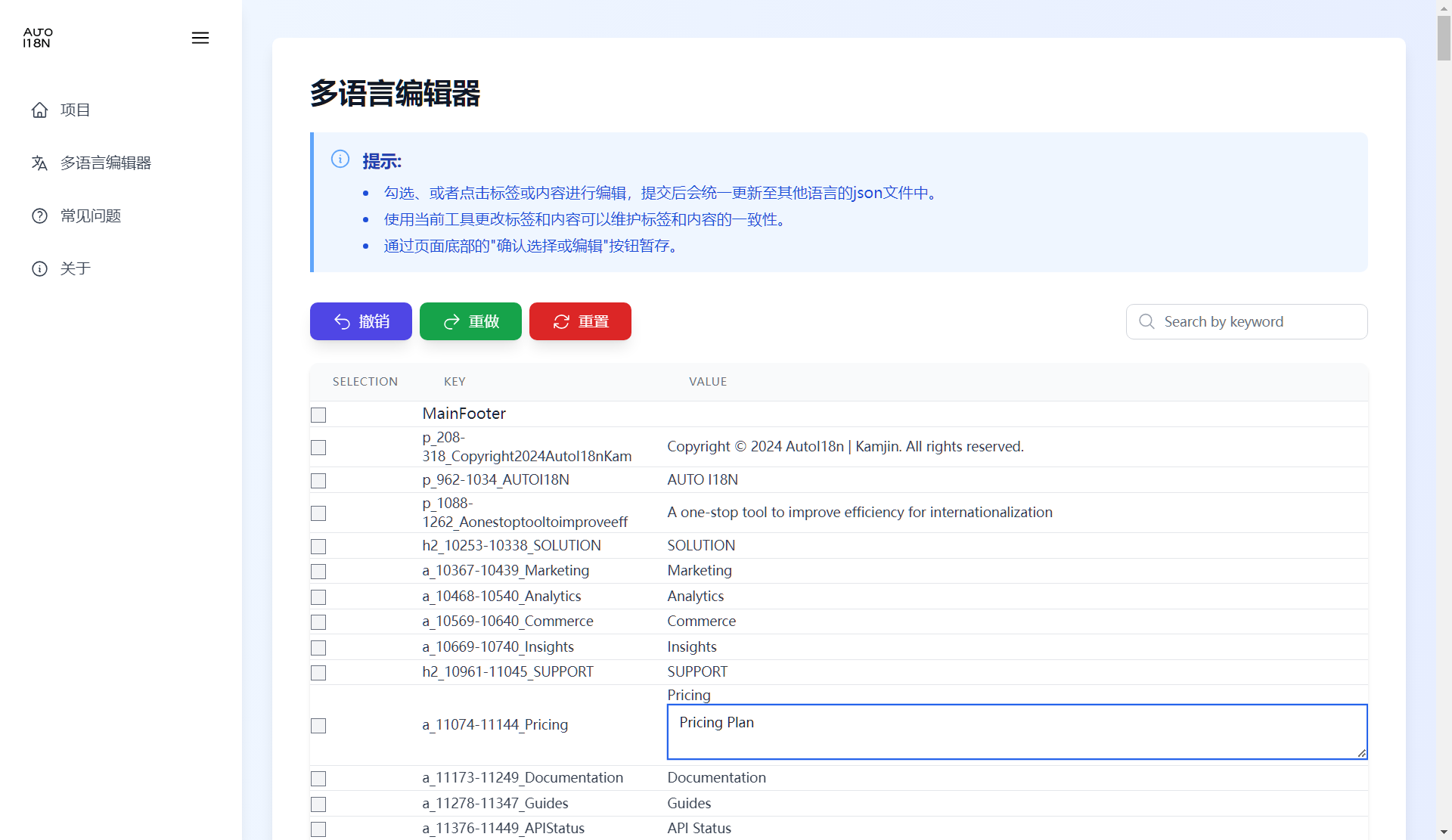Screen dimensions: 1452x840
Task: Click the Insights value cell
Action: (692, 647)
